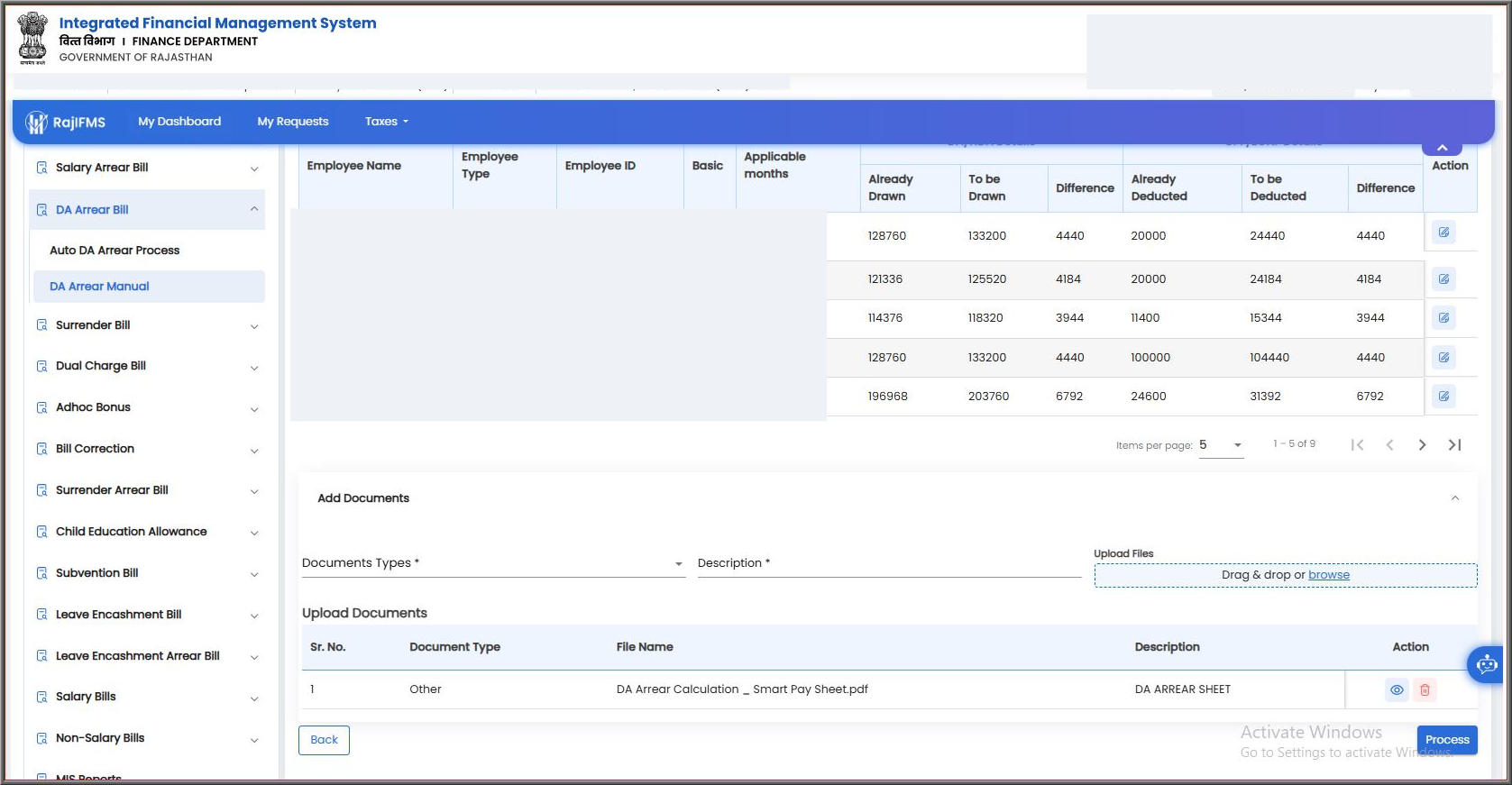Open the Surrender Arrear Bill menu
Viewport: 1512px width, 785px height.
[148, 490]
